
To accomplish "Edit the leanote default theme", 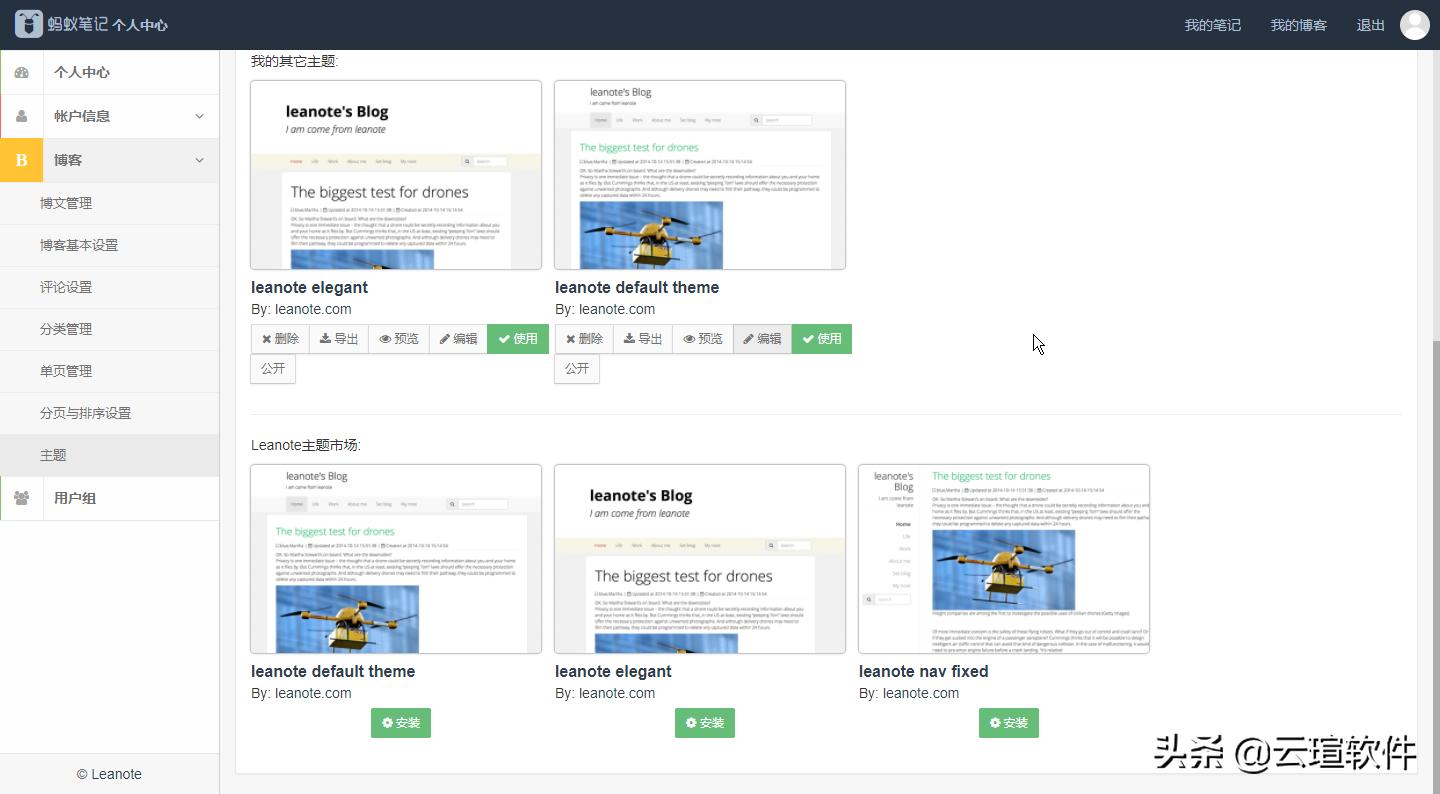I will tap(763, 339).
